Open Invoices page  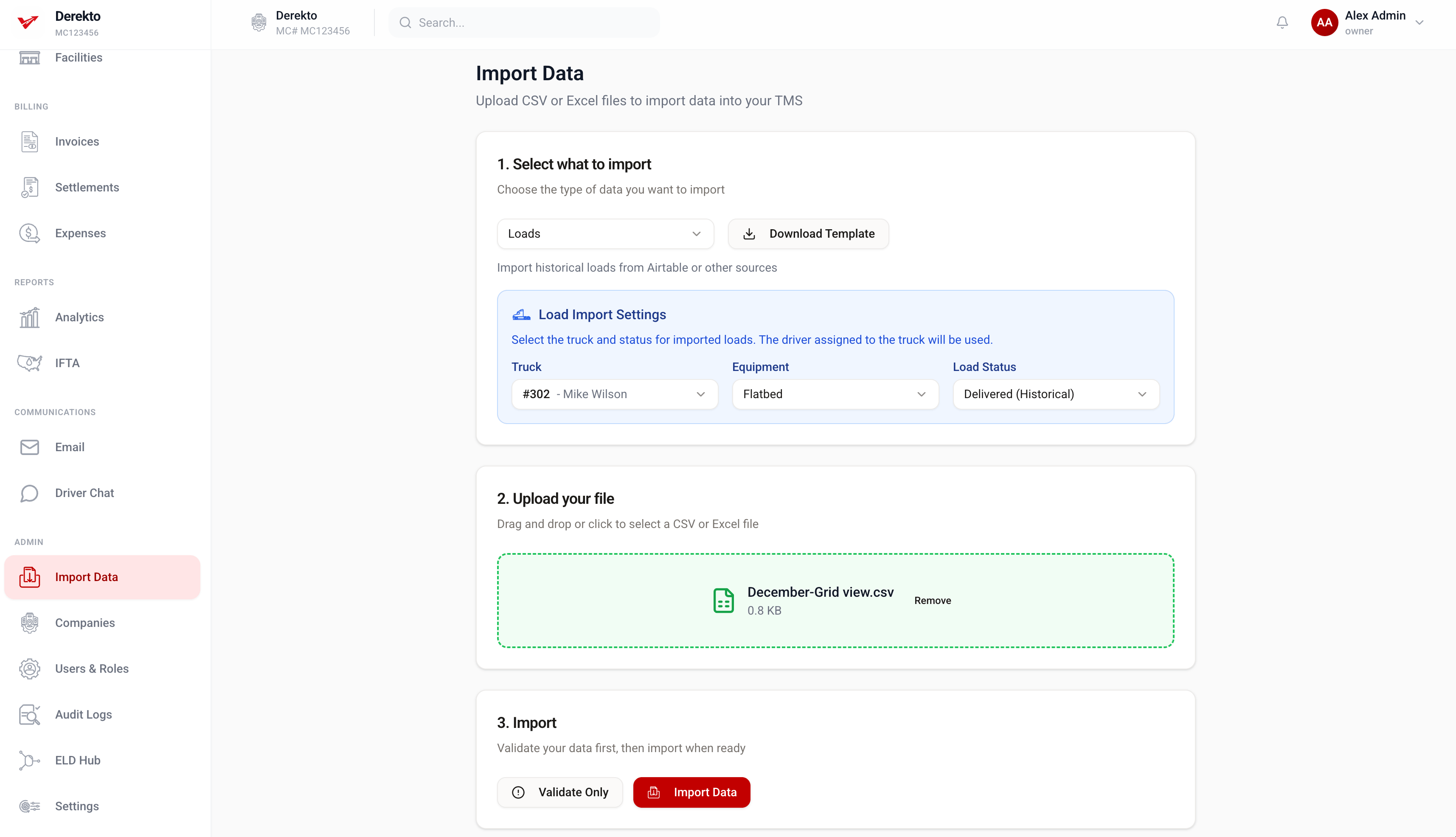[x=77, y=141]
